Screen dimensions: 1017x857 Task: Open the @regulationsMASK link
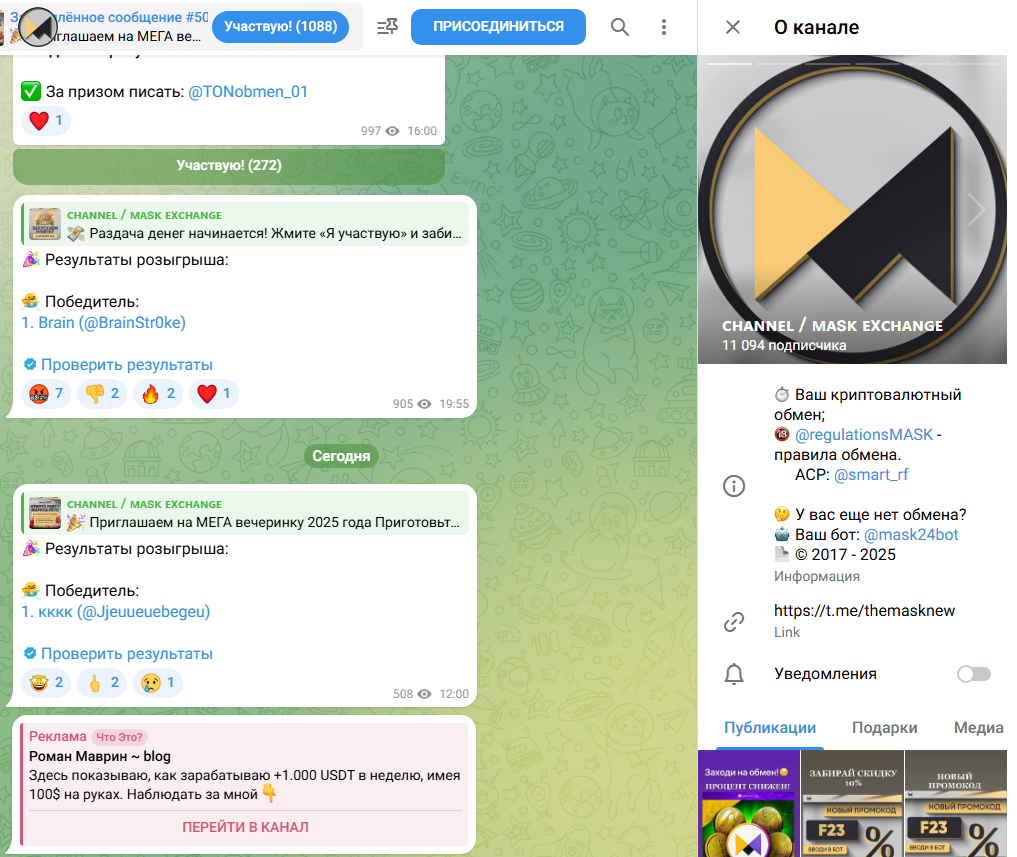click(x=864, y=435)
